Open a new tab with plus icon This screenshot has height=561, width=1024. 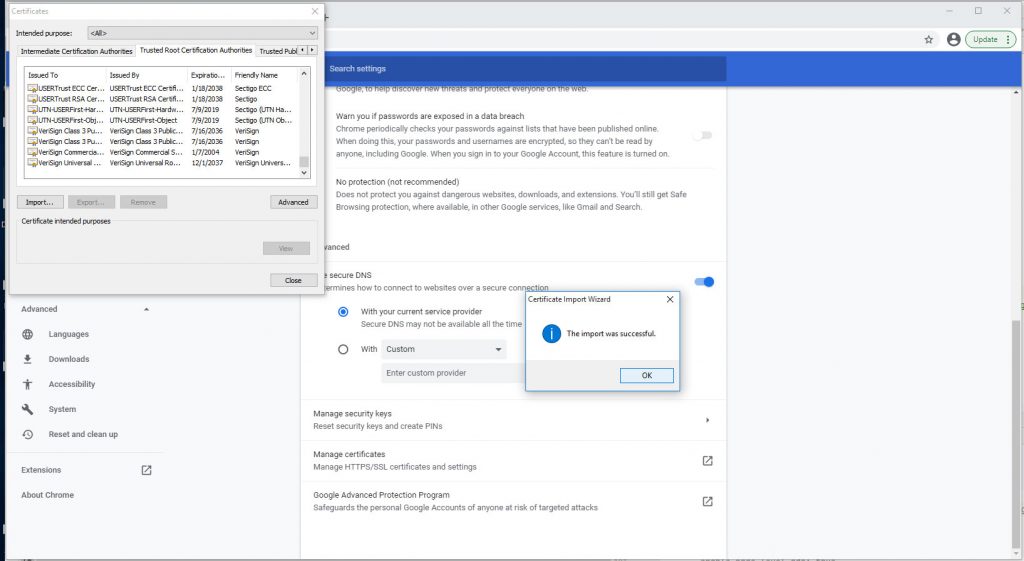(x=326, y=17)
